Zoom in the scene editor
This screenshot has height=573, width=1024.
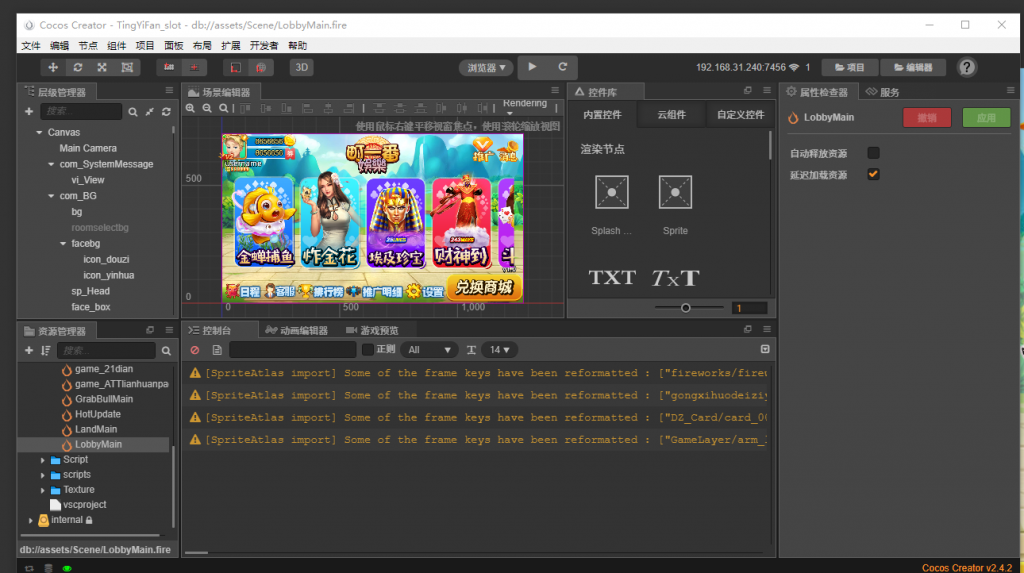[x=190, y=108]
